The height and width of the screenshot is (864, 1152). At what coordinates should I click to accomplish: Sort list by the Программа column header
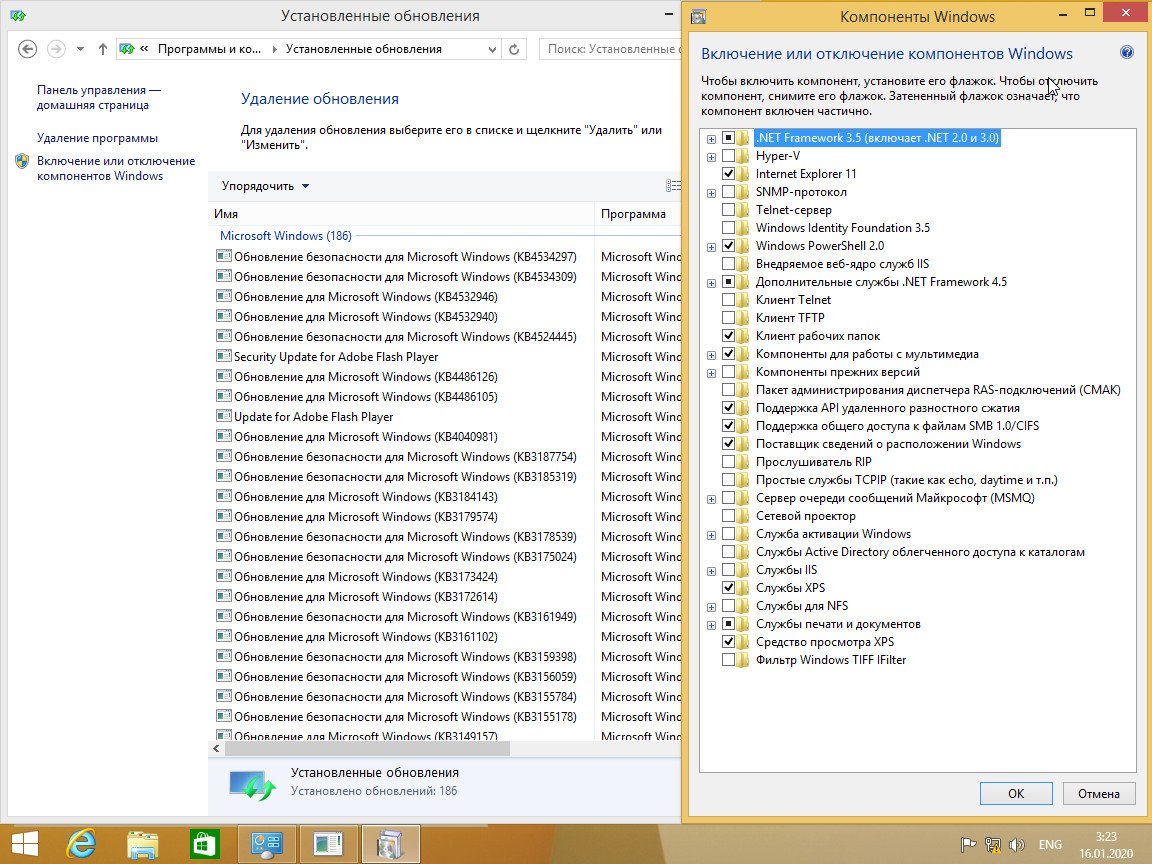point(633,214)
